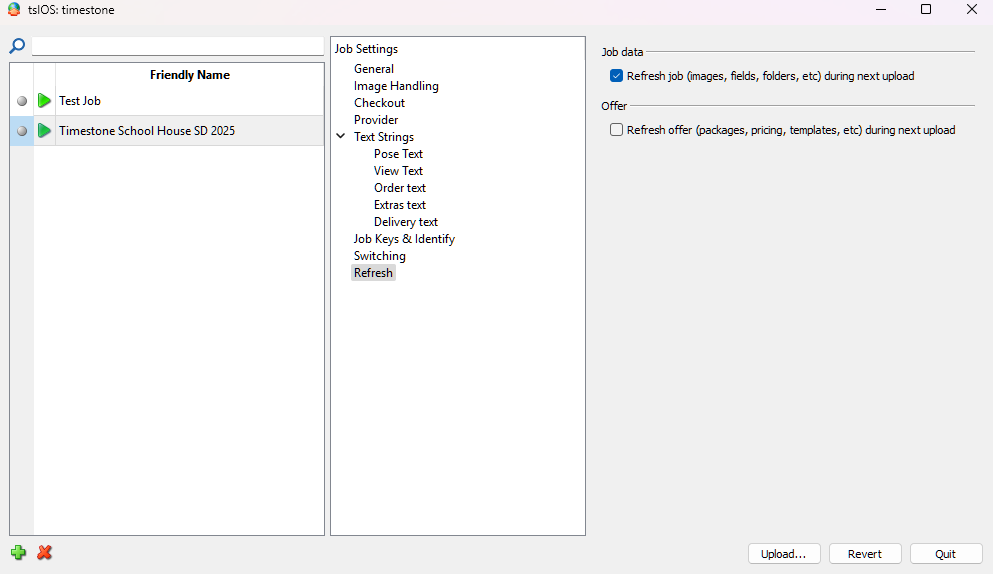Select Image Handling in Job Settings
Viewport: 993px width, 574px height.
tap(396, 86)
